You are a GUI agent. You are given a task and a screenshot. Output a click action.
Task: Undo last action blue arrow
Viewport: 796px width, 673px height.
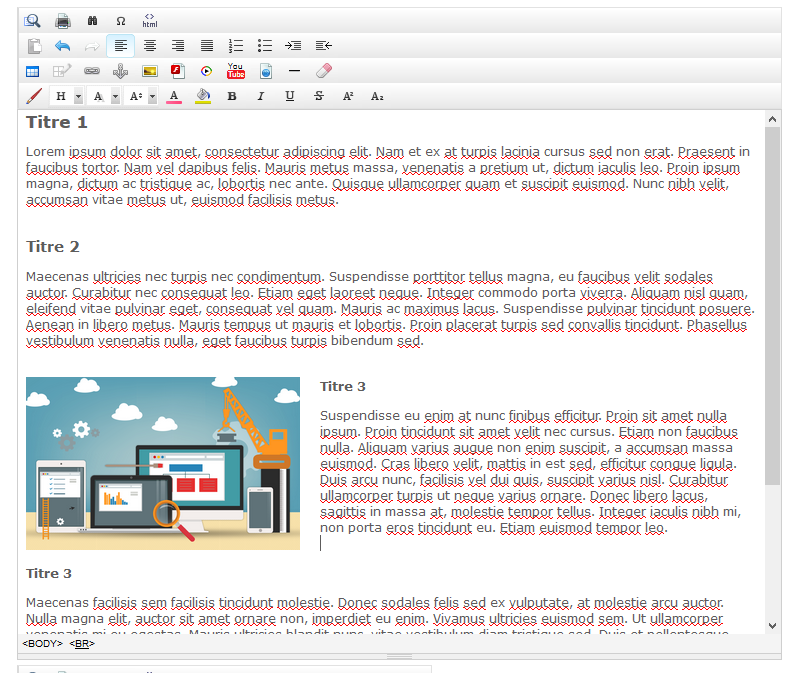pos(62,46)
